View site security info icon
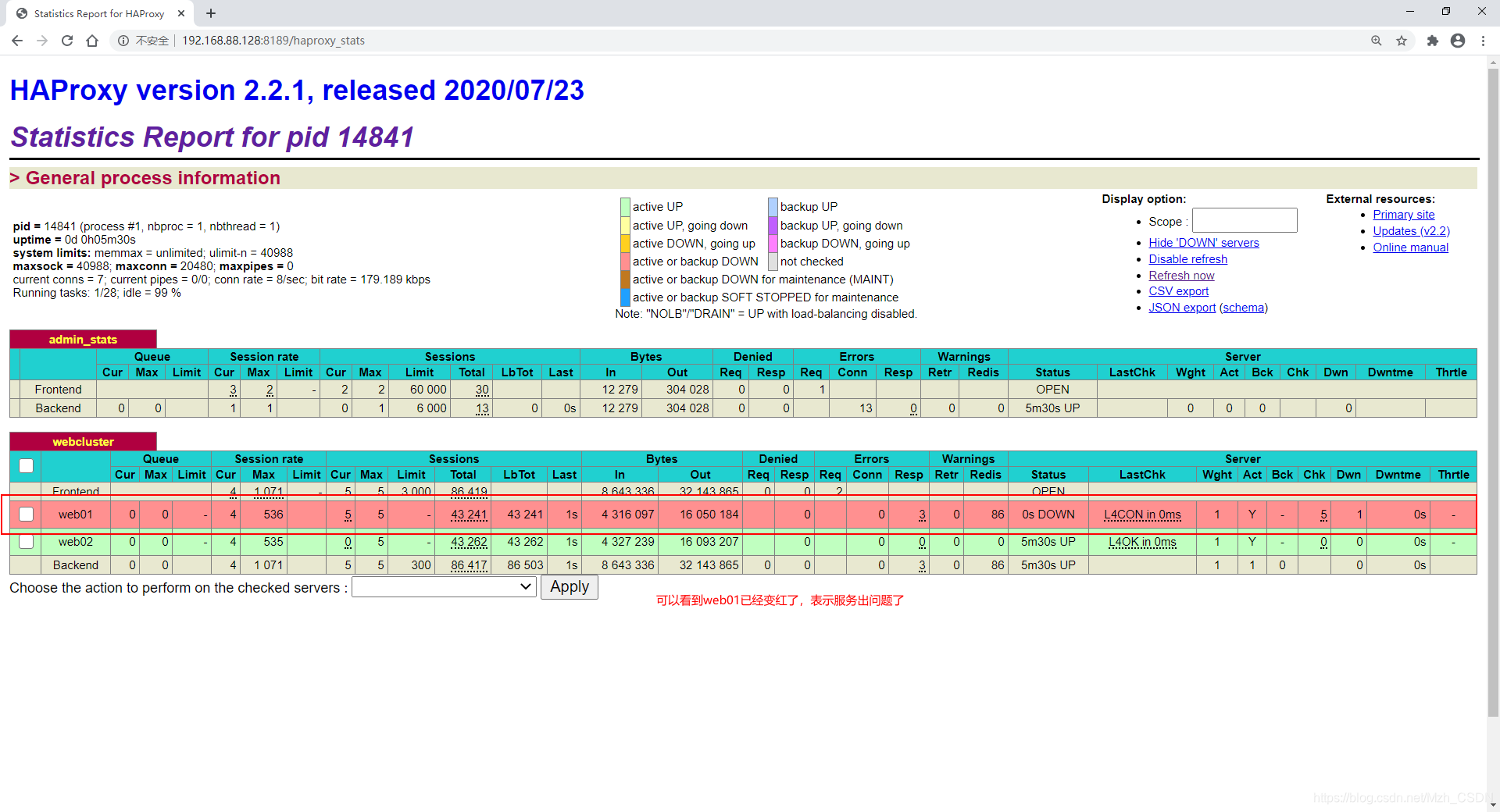The image size is (1500, 812). (x=123, y=41)
